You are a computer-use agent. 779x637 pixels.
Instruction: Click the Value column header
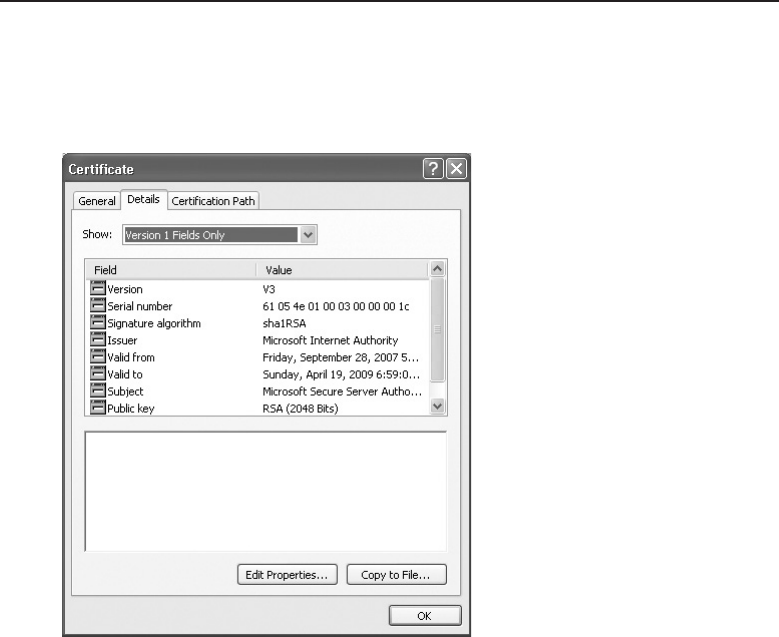(x=342, y=270)
